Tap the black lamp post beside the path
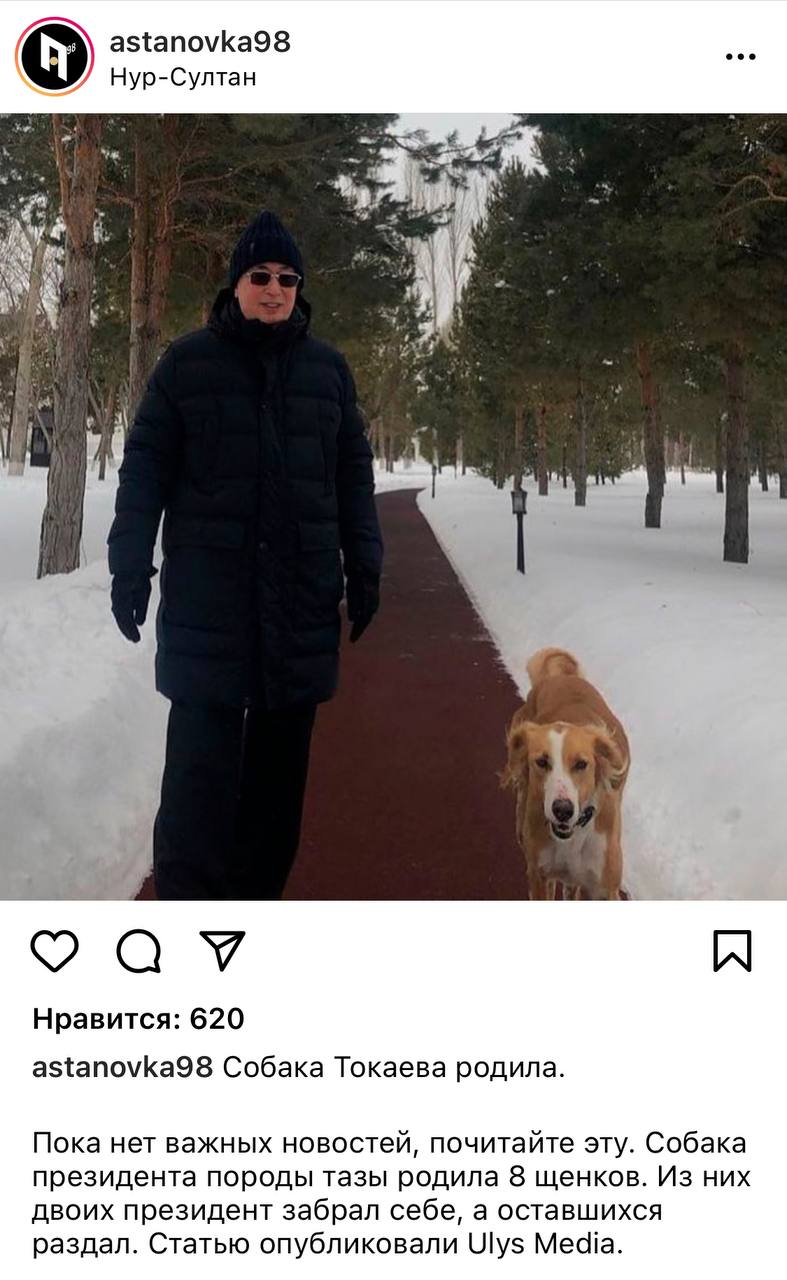 pyautogui.click(x=519, y=529)
